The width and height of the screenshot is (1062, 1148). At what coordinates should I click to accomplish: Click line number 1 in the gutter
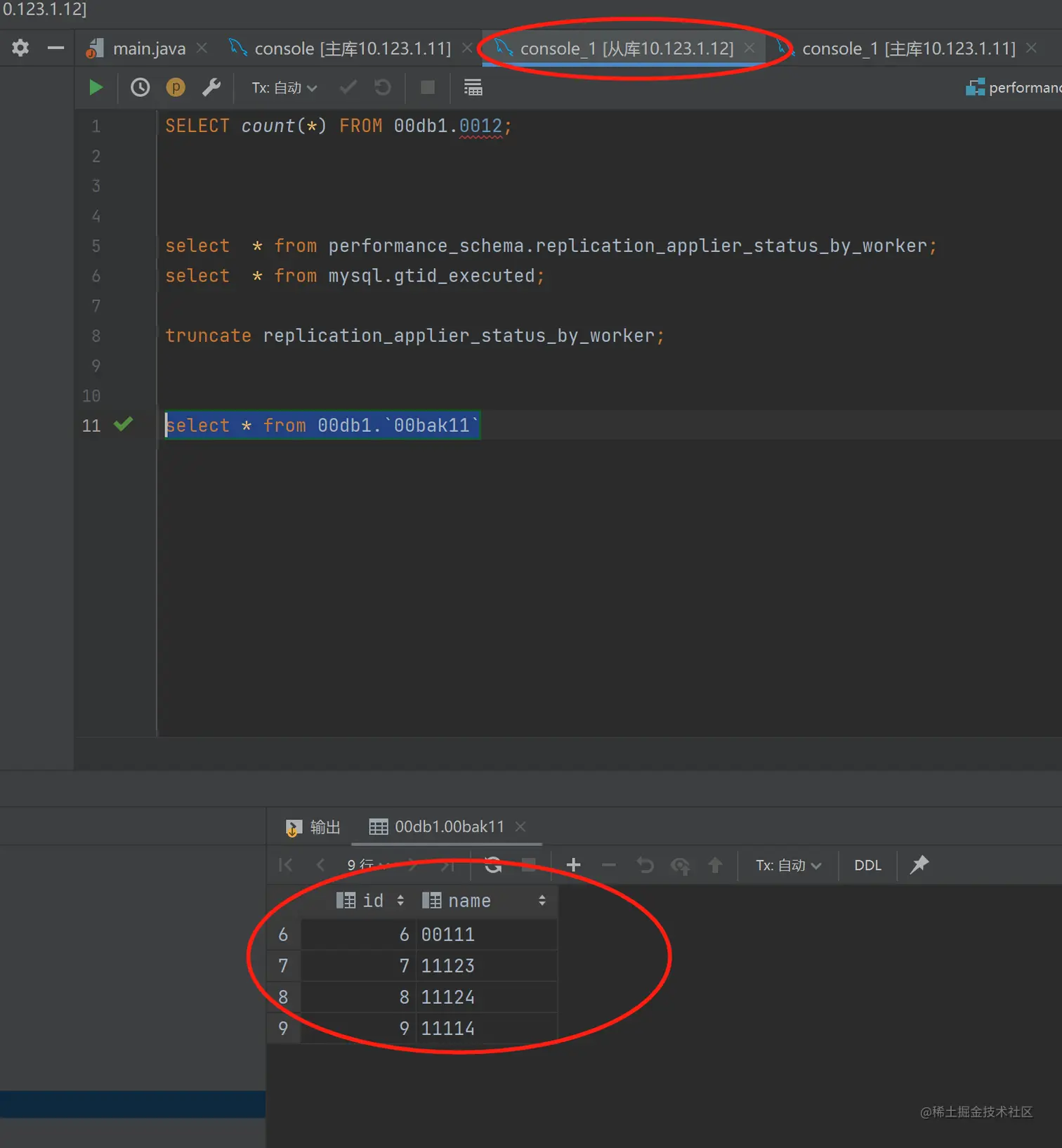click(x=96, y=126)
